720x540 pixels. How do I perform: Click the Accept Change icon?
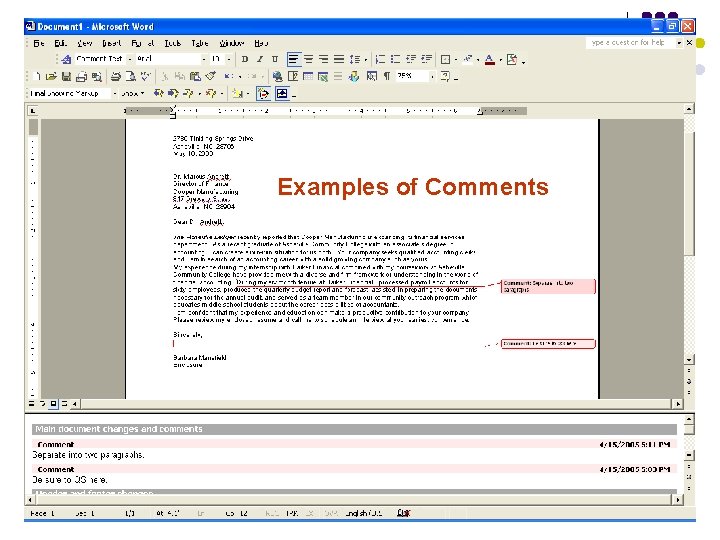188,94
